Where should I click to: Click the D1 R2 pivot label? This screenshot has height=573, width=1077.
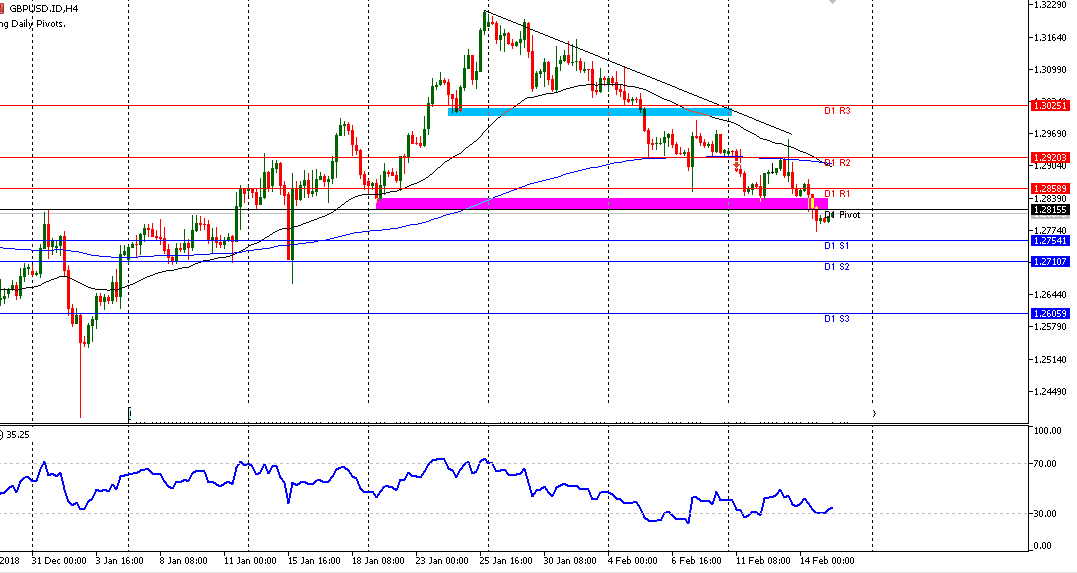(837, 162)
